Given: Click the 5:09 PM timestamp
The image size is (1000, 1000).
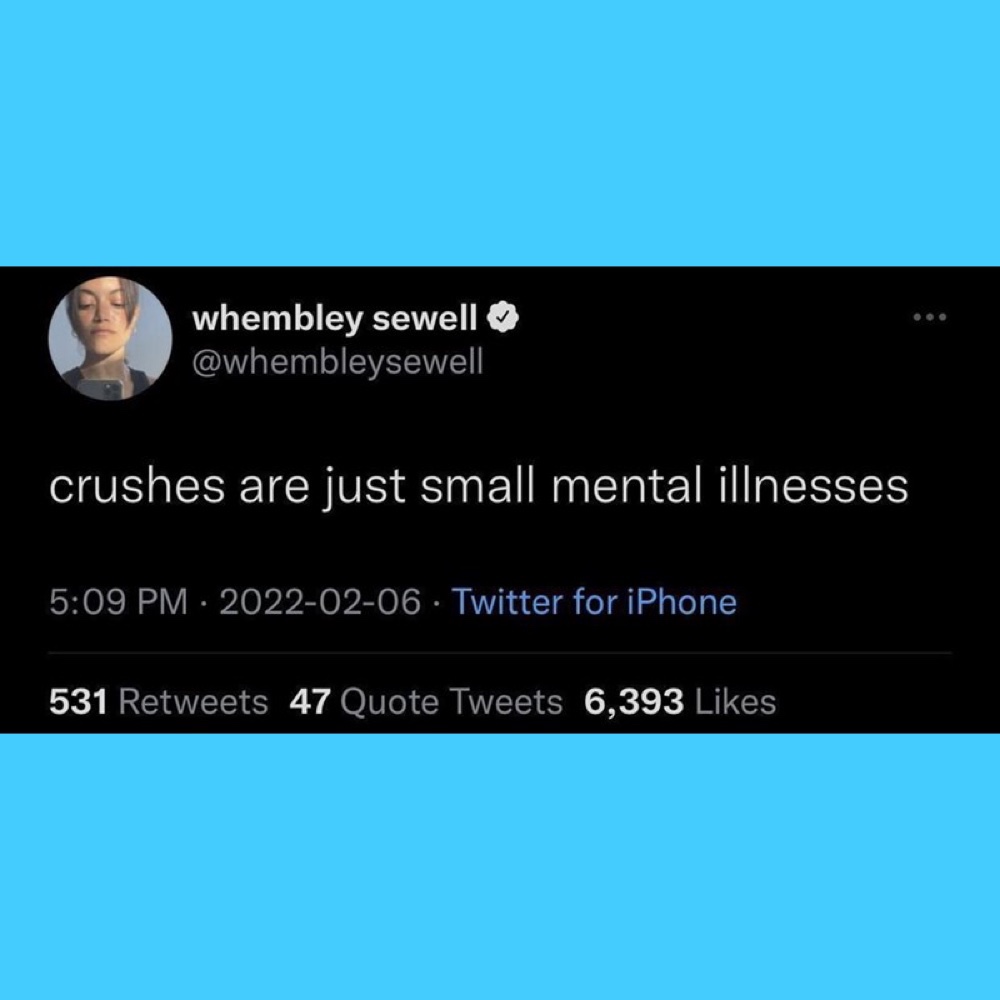Looking at the screenshot, I should 119,601.
